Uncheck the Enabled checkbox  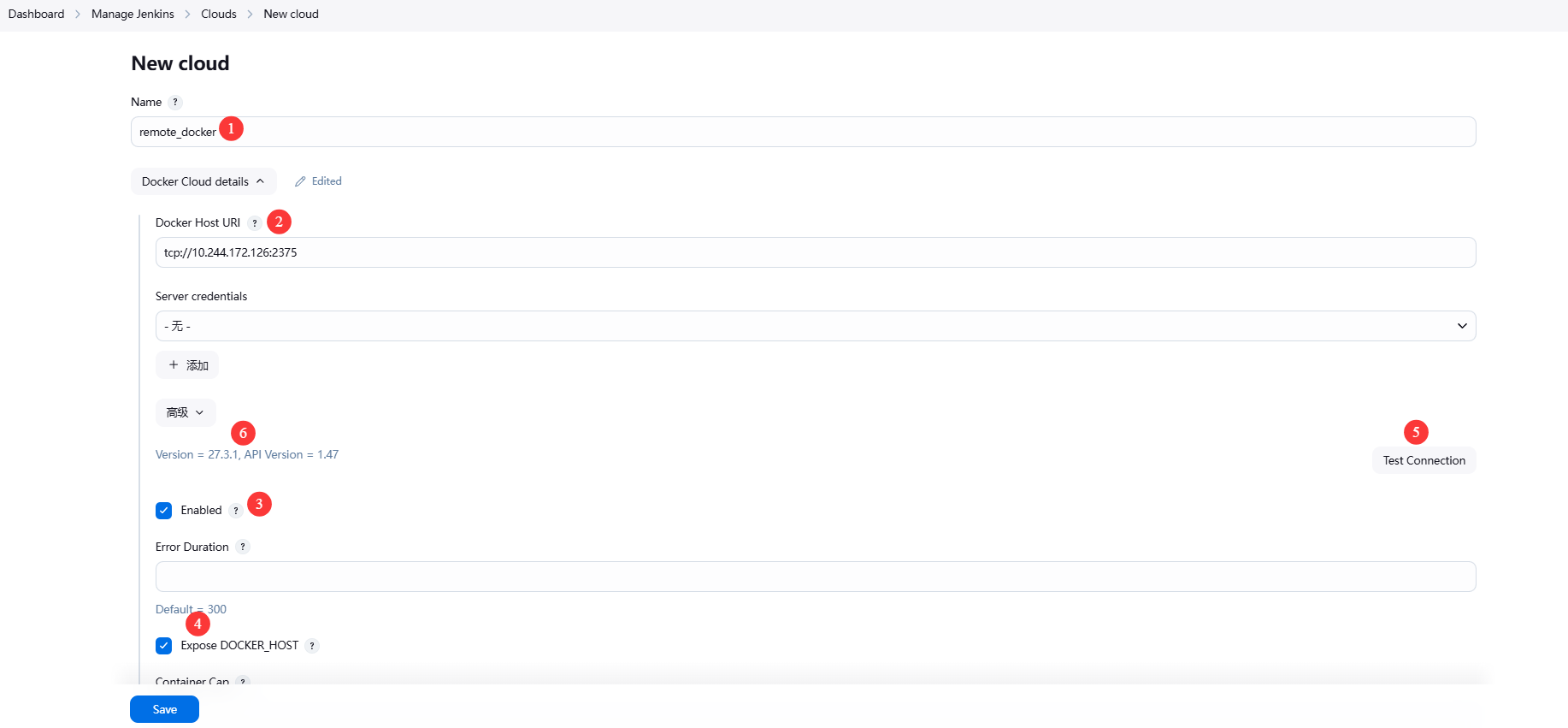164,511
